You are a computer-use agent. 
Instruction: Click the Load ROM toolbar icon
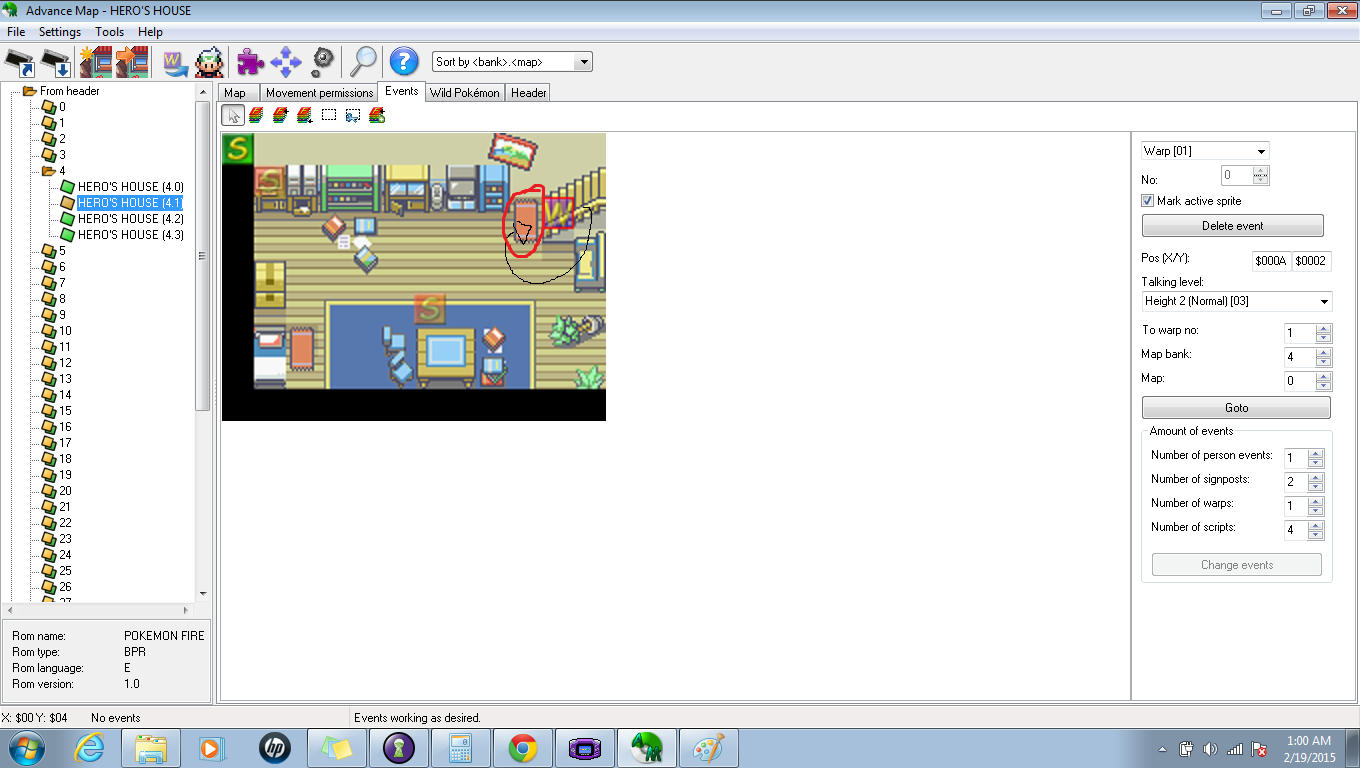tap(20, 61)
